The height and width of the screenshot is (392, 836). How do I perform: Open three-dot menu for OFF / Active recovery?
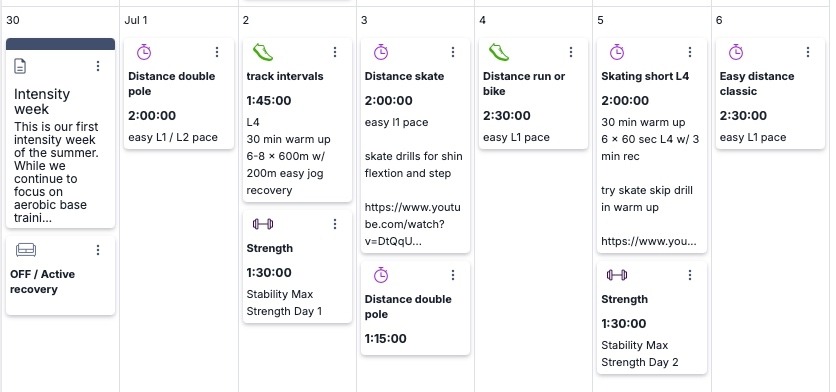click(98, 250)
